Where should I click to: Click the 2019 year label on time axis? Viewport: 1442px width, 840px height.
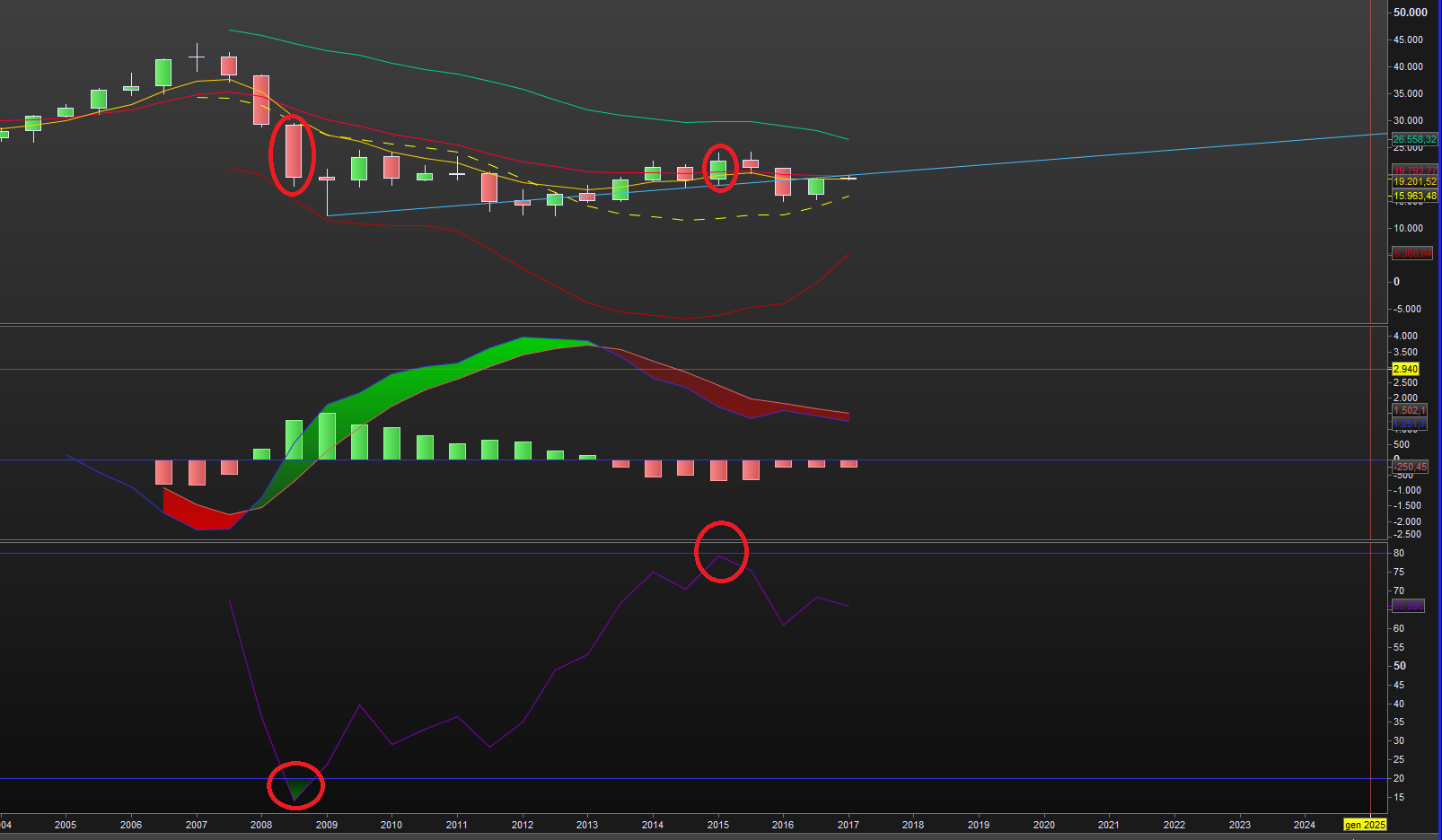coord(979,825)
